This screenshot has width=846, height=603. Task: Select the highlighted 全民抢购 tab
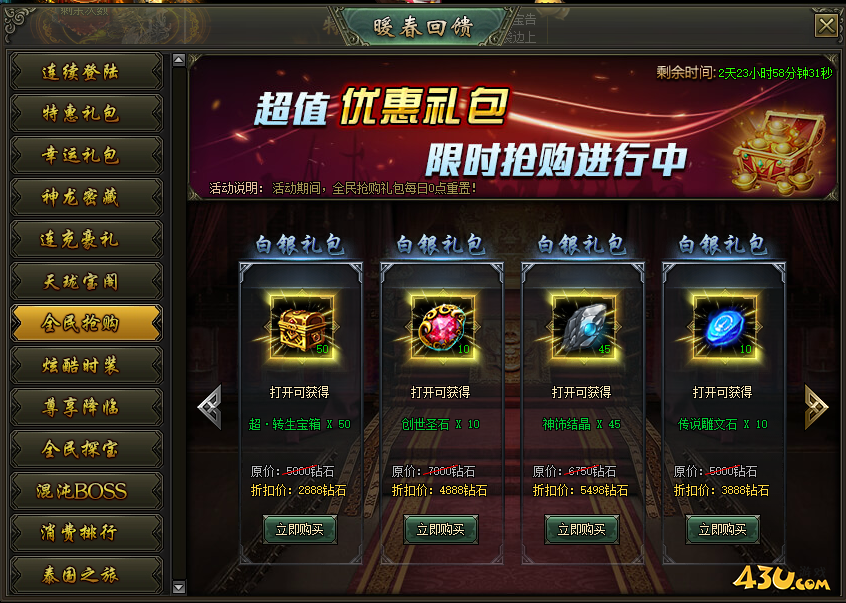coord(86,323)
